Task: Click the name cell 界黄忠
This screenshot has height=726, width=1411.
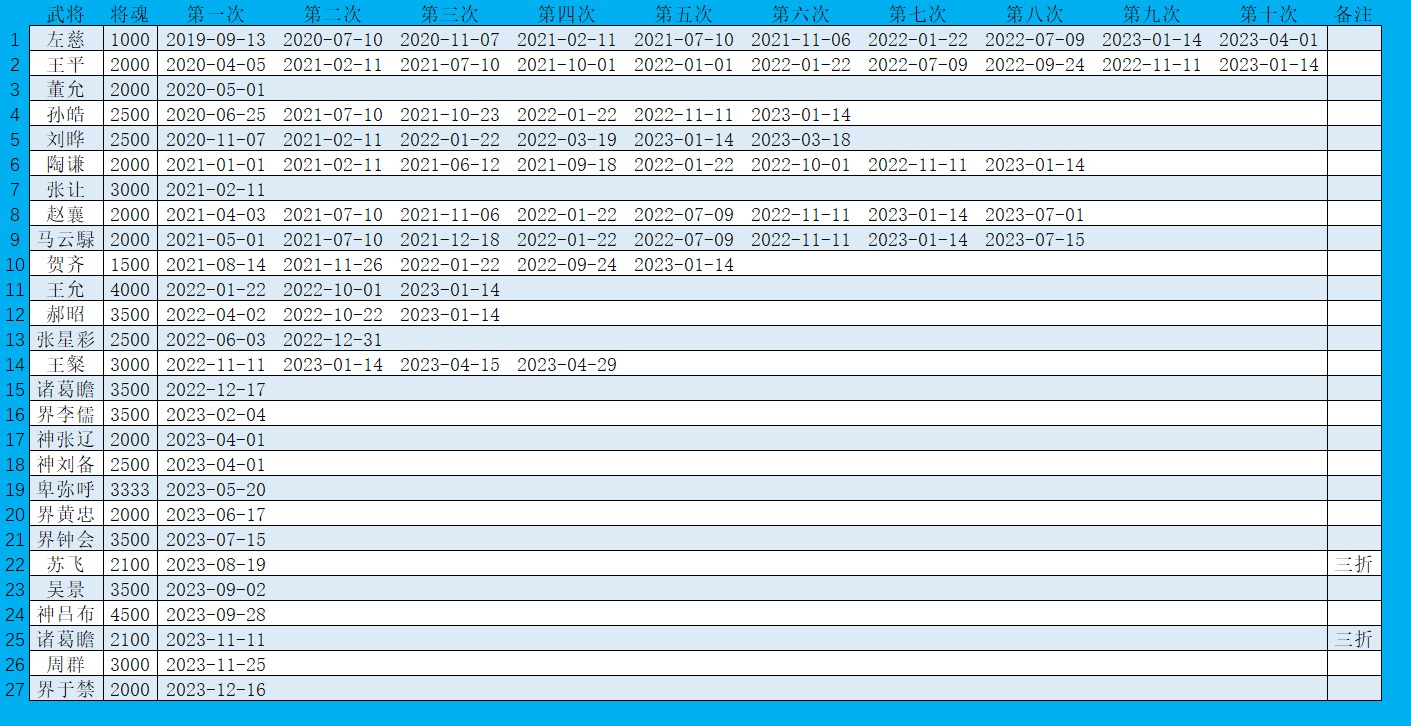Action: (x=66, y=515)
